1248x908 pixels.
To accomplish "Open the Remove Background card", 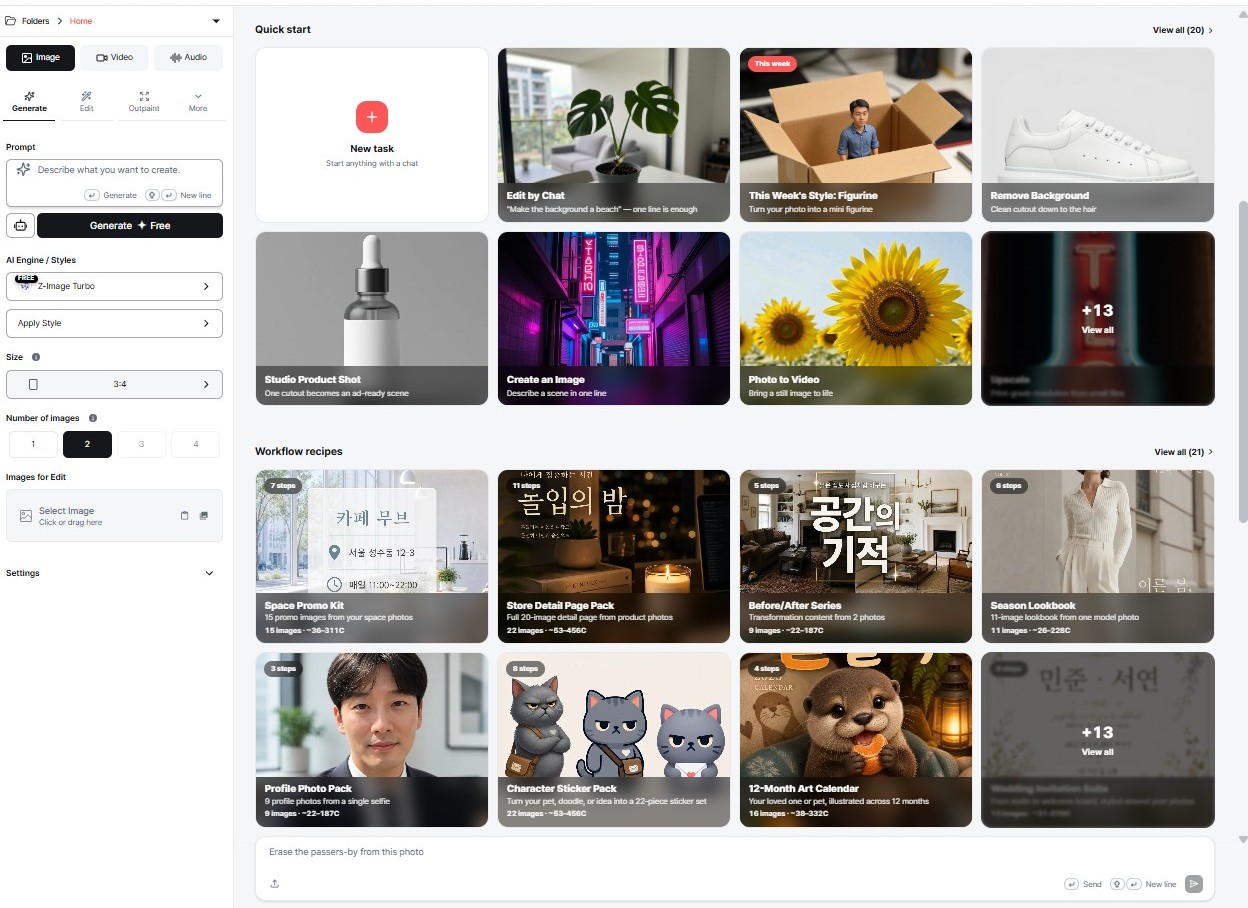I will (1098, 135).
